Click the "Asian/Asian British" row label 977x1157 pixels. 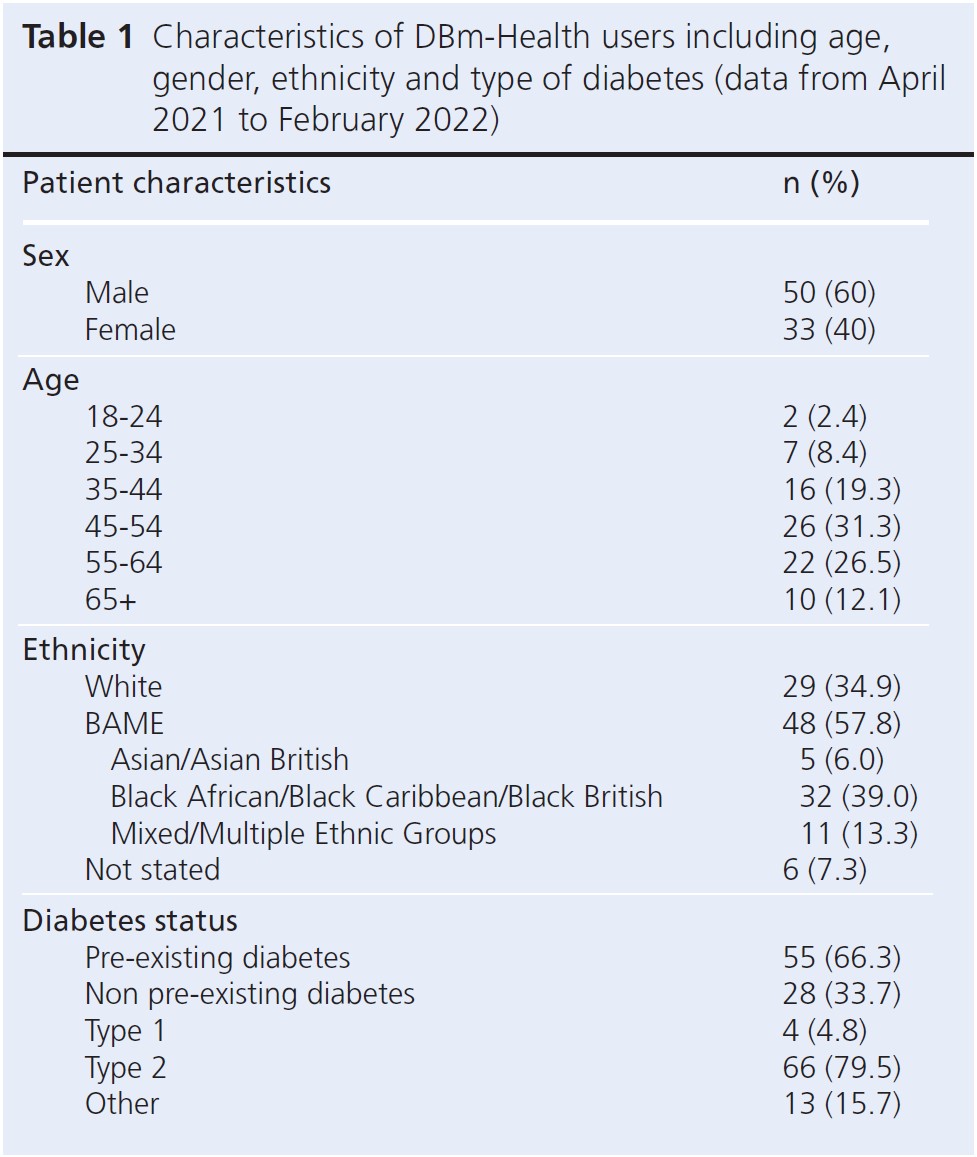[x=230, y=760]
